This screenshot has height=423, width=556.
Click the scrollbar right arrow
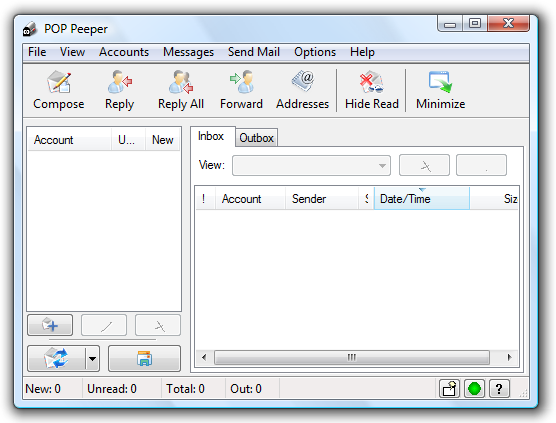click(x=510, y=357)
